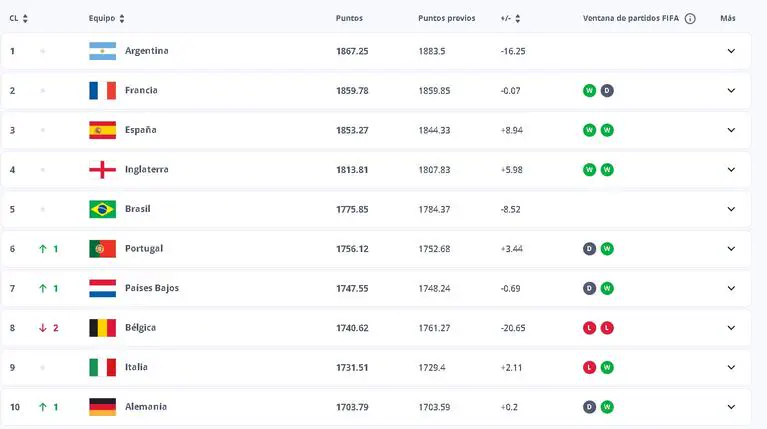Click the W badge in Alemania's row

607,407
